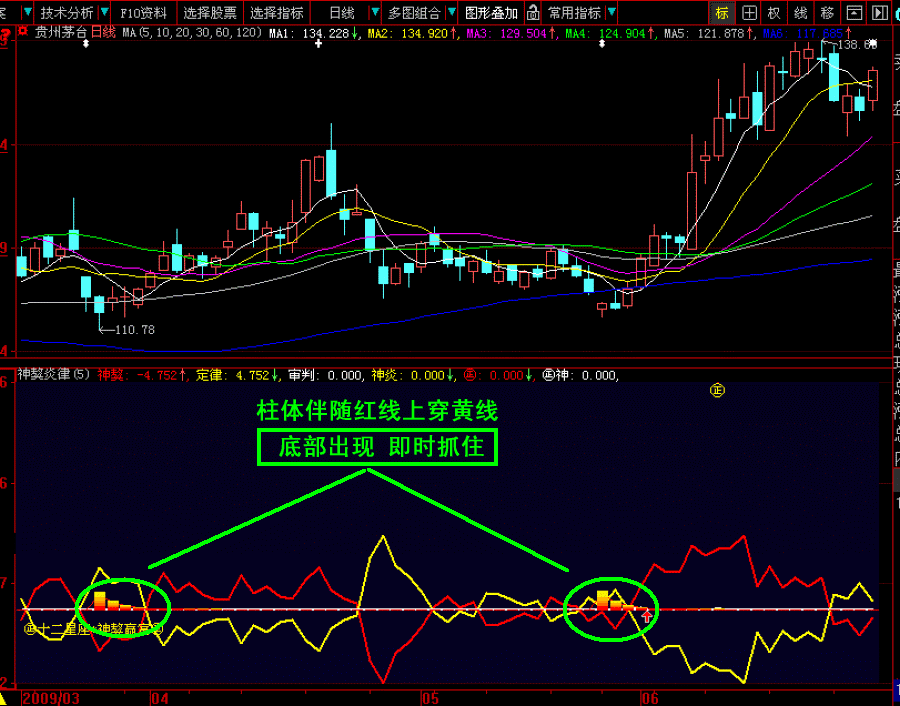
Task: Click the ㊣神: 0.000 value
Action: 580,375
